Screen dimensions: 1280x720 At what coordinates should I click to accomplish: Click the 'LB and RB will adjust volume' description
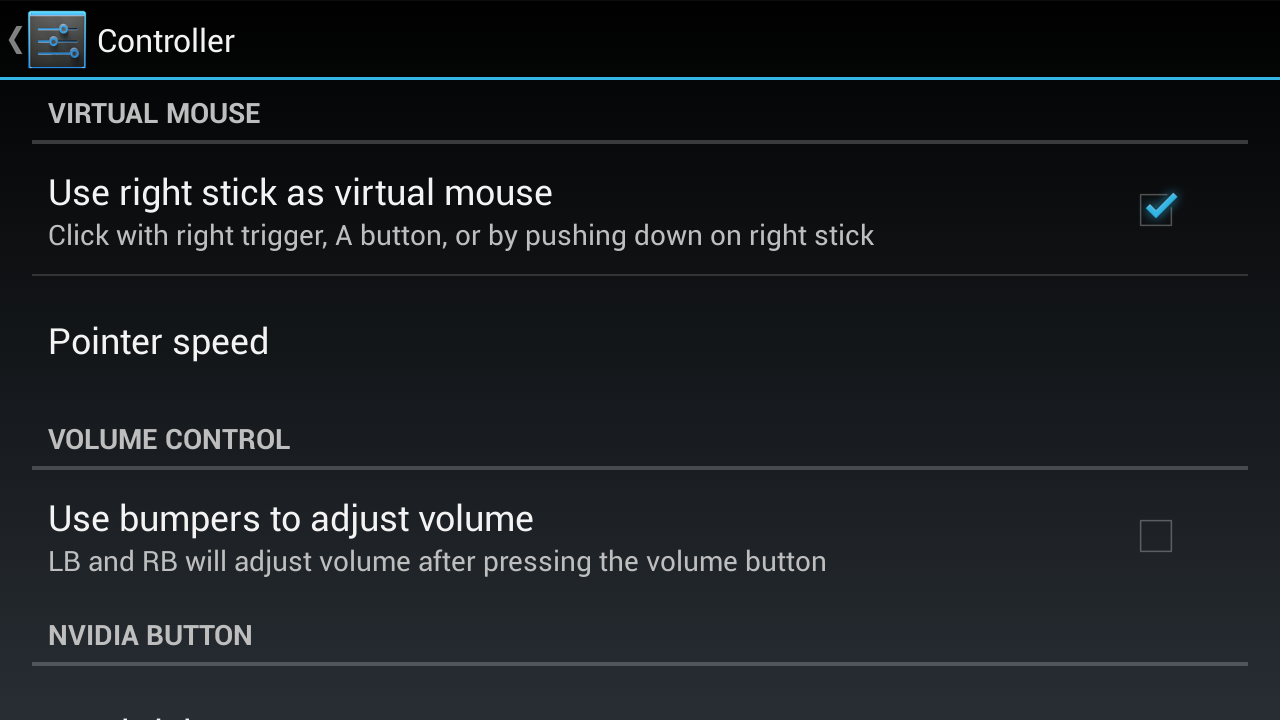point(437,562)
